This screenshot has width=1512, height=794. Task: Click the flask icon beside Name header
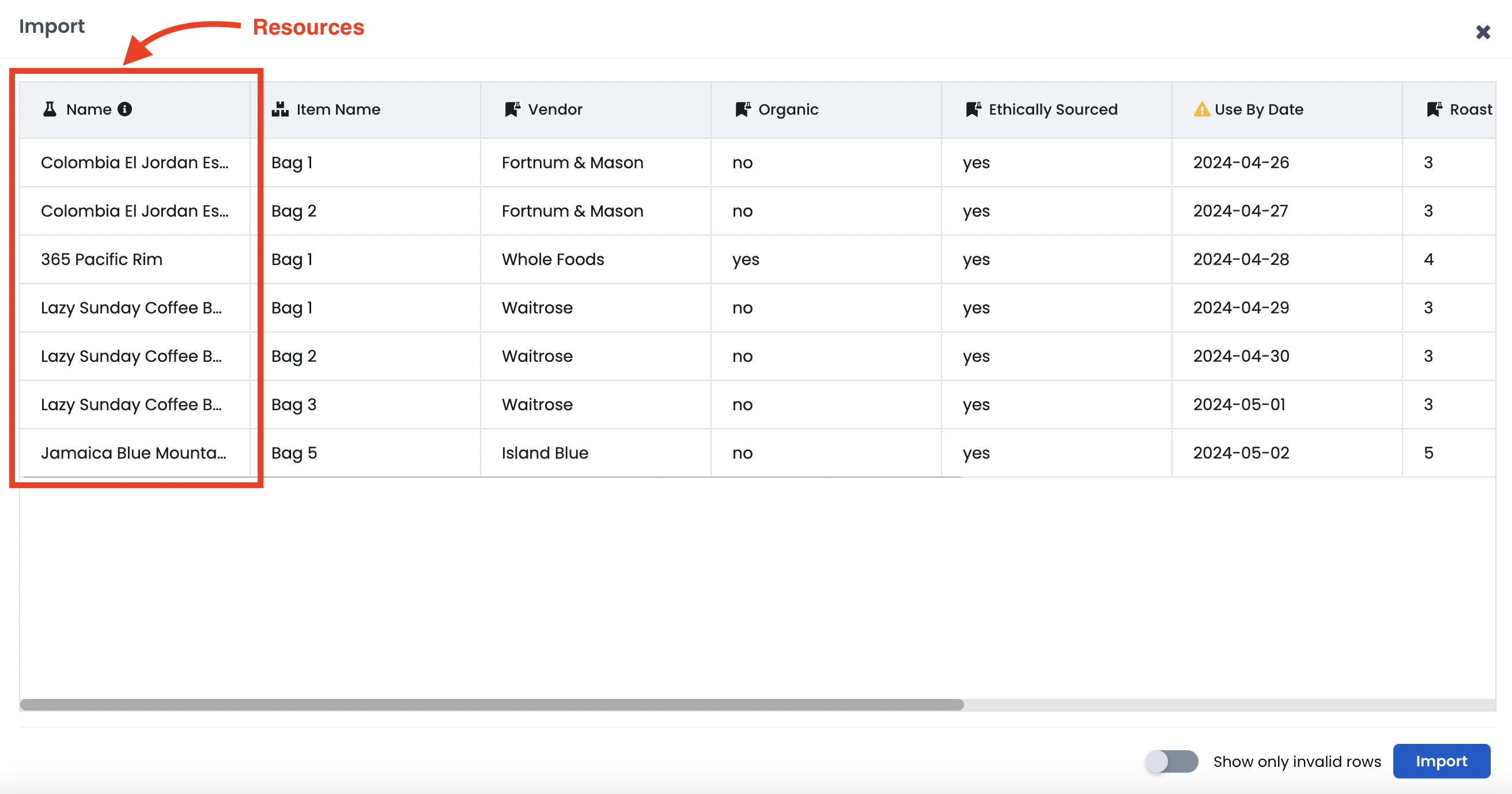pyautogui.click(x=50, y=109)
